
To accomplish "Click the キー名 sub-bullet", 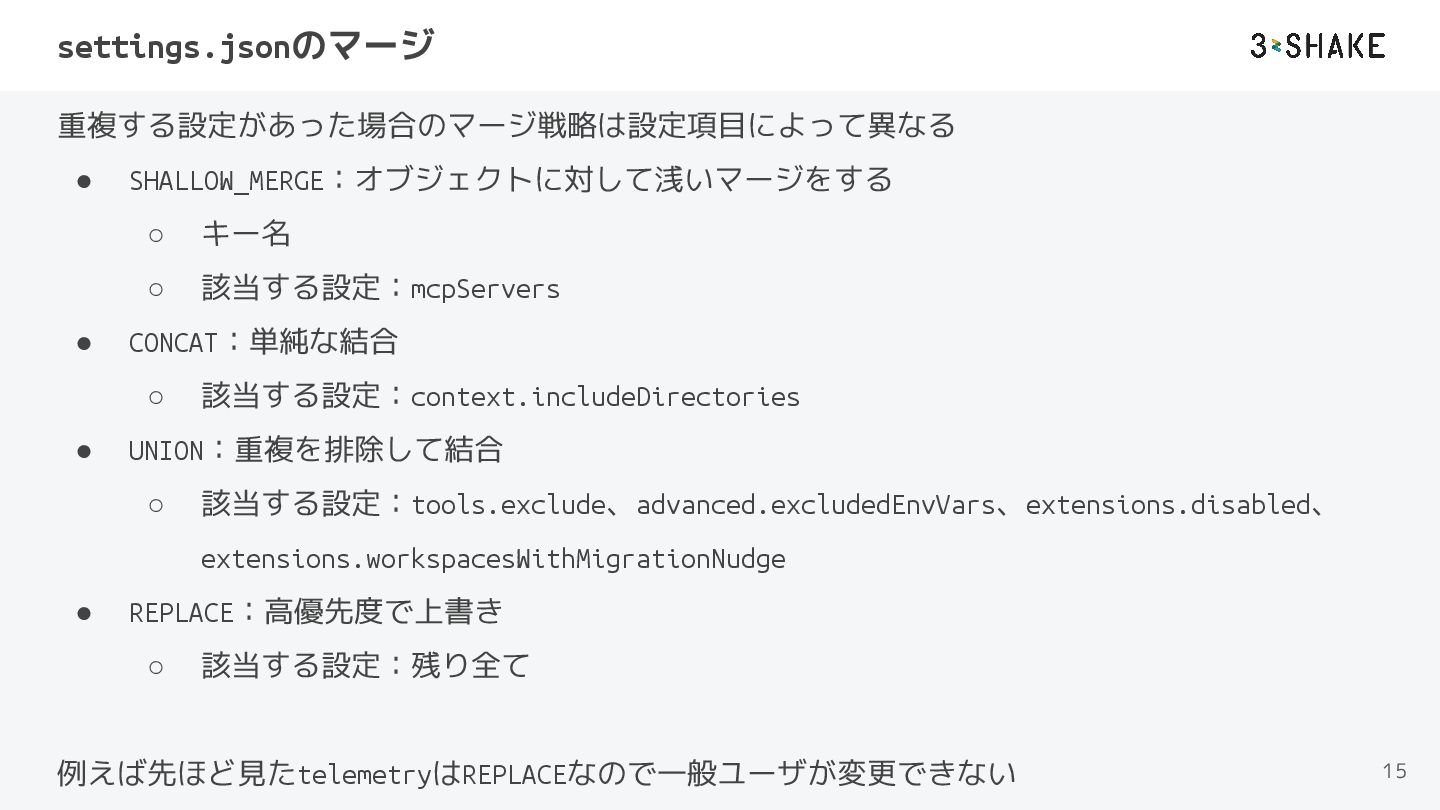I will pos(246,235).
